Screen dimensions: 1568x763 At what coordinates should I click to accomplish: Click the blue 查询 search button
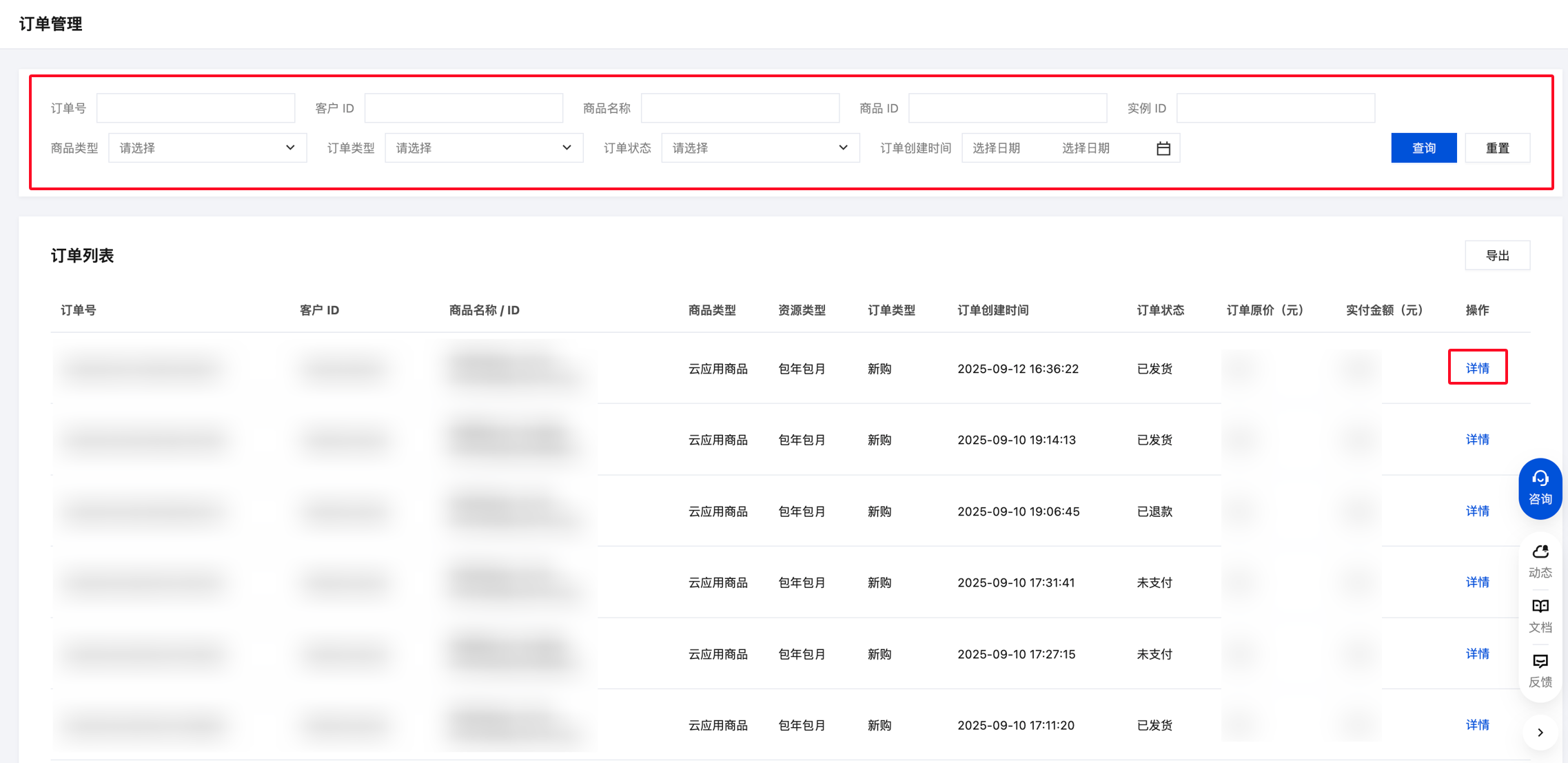[1423, 148]
